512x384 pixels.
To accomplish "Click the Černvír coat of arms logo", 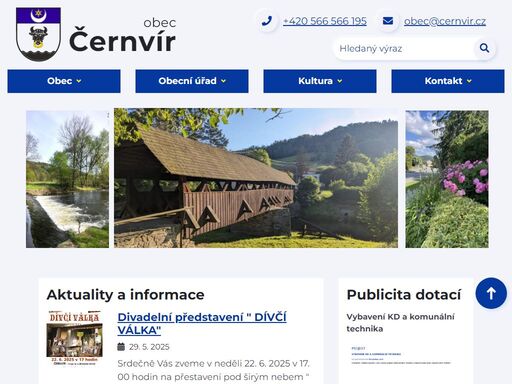I will click(38, 34).
